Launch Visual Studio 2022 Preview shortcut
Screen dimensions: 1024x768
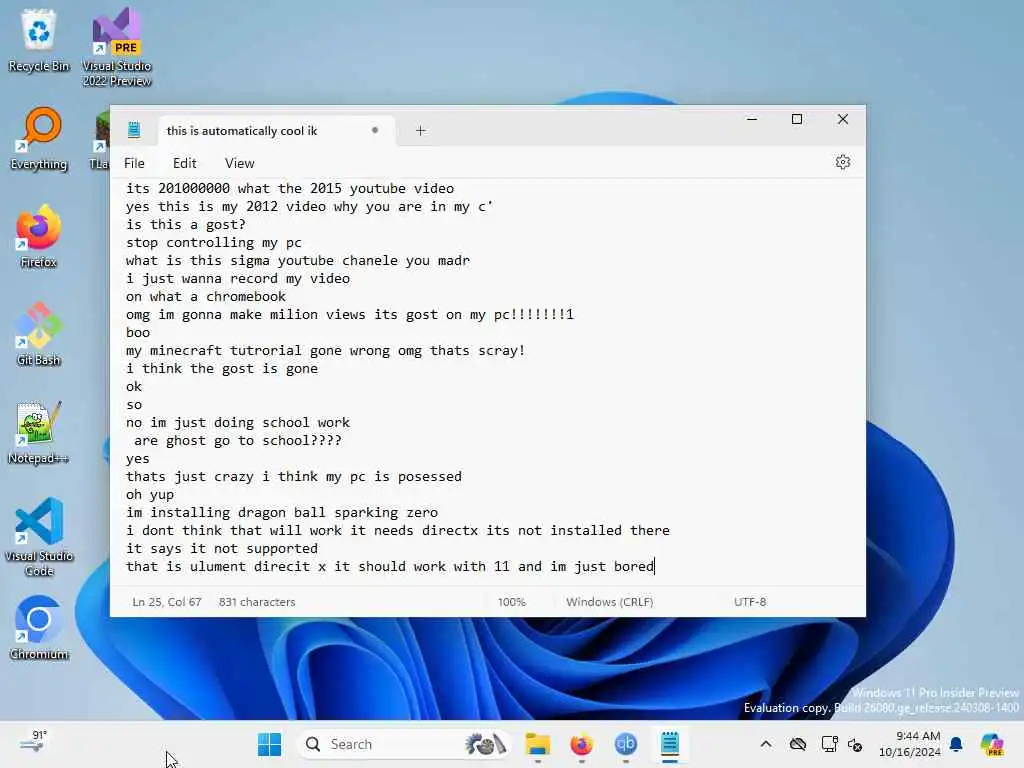click(x=117, y=47)
